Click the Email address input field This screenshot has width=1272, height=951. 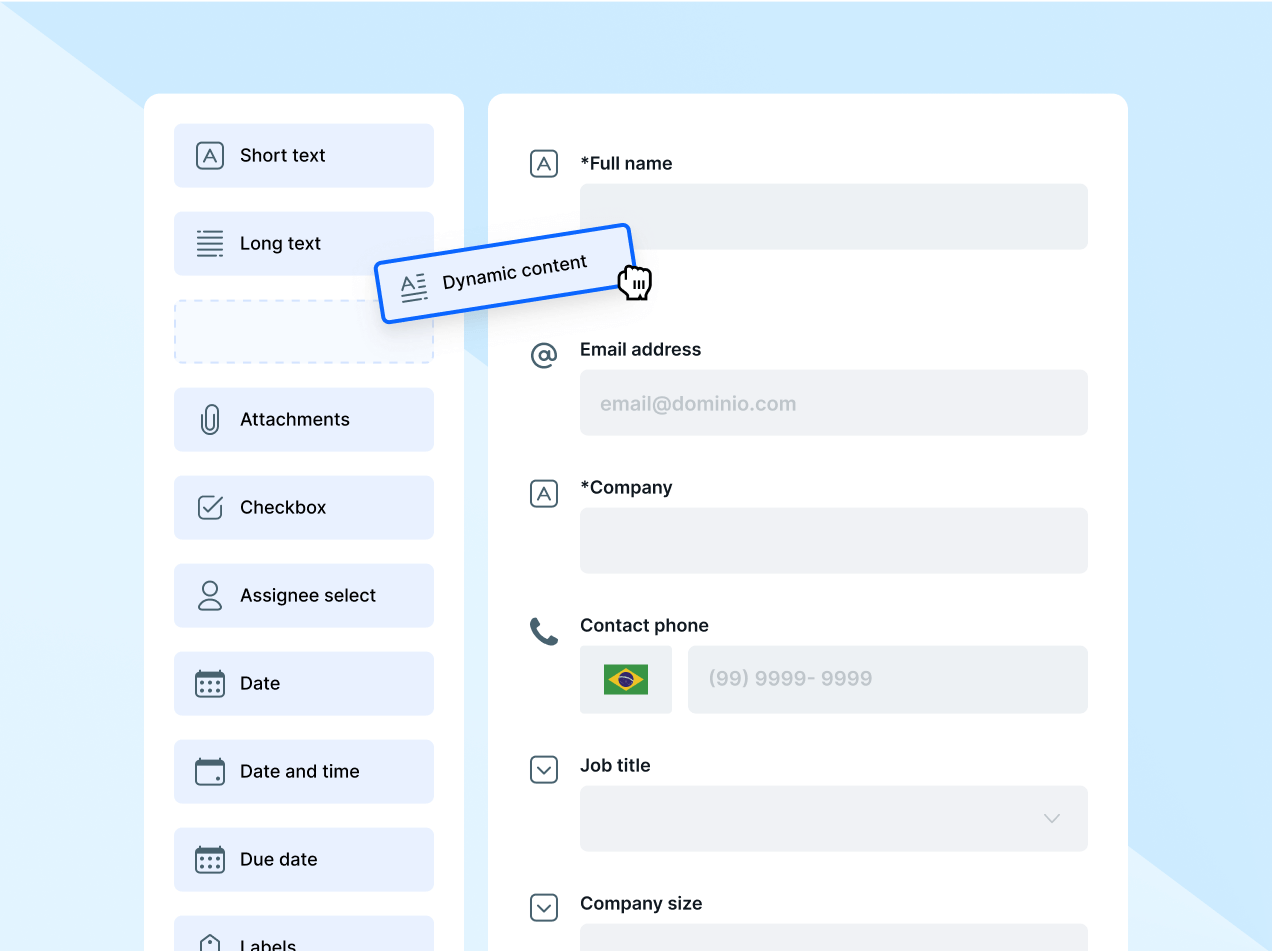pyautogui.click(x=833, y=403)
